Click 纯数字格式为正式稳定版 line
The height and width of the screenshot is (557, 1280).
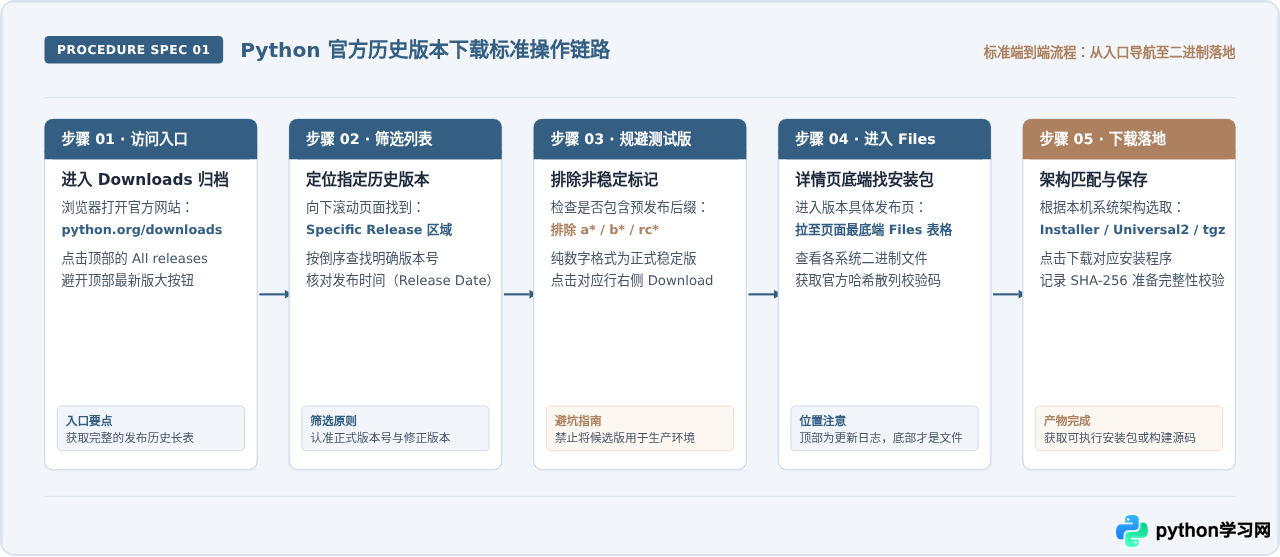tap(624, 258)
